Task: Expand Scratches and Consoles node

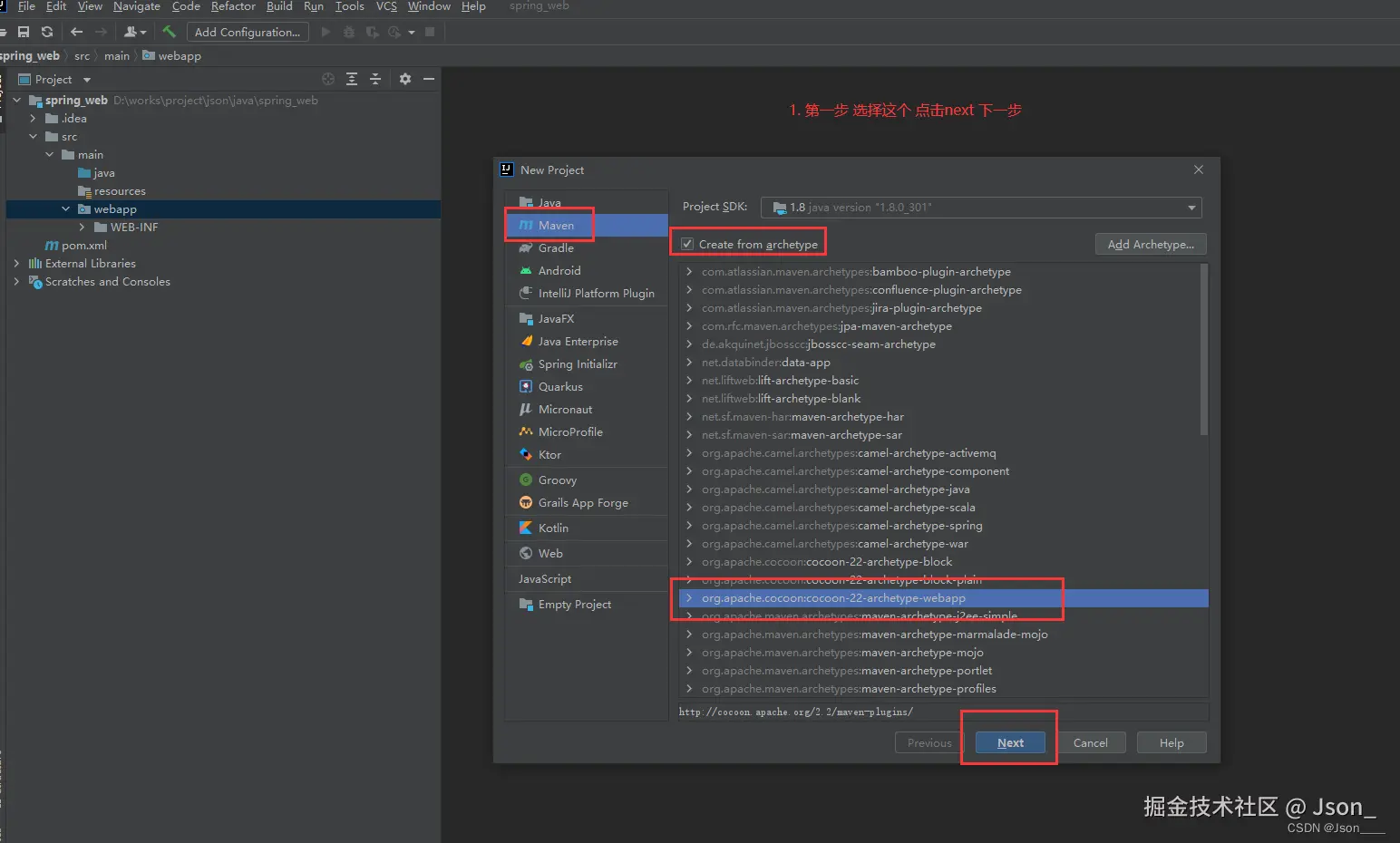Action: tap(16, 281)
